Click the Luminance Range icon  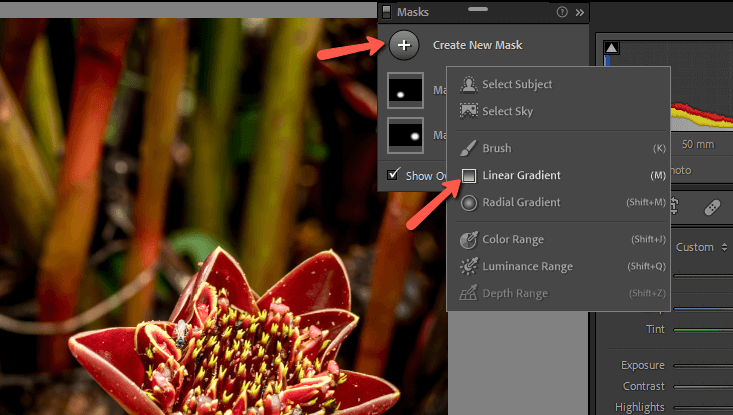468,266
